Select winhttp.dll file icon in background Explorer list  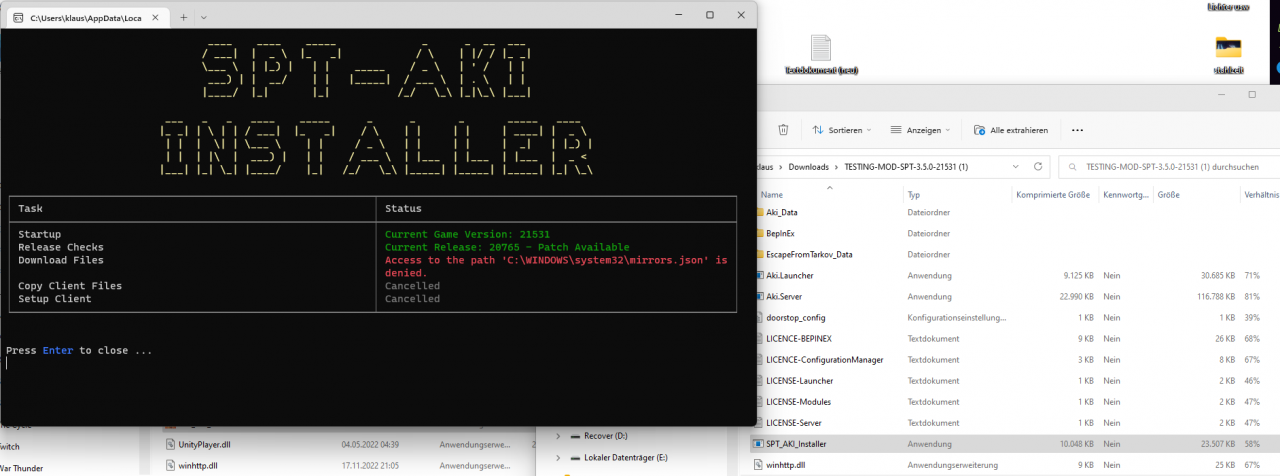coord(170,465)
